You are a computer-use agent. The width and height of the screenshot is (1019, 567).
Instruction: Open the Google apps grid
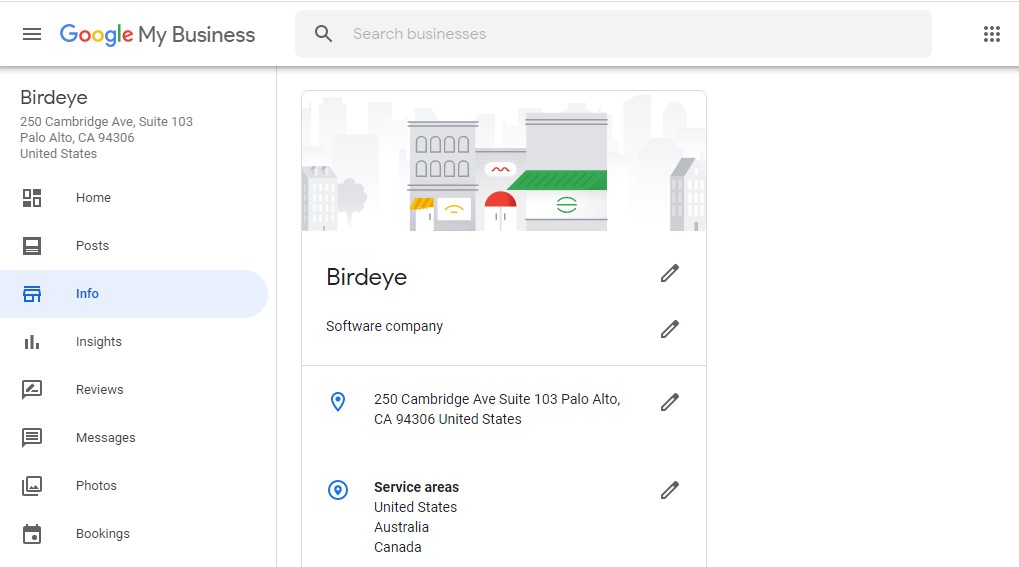point(992,34)
